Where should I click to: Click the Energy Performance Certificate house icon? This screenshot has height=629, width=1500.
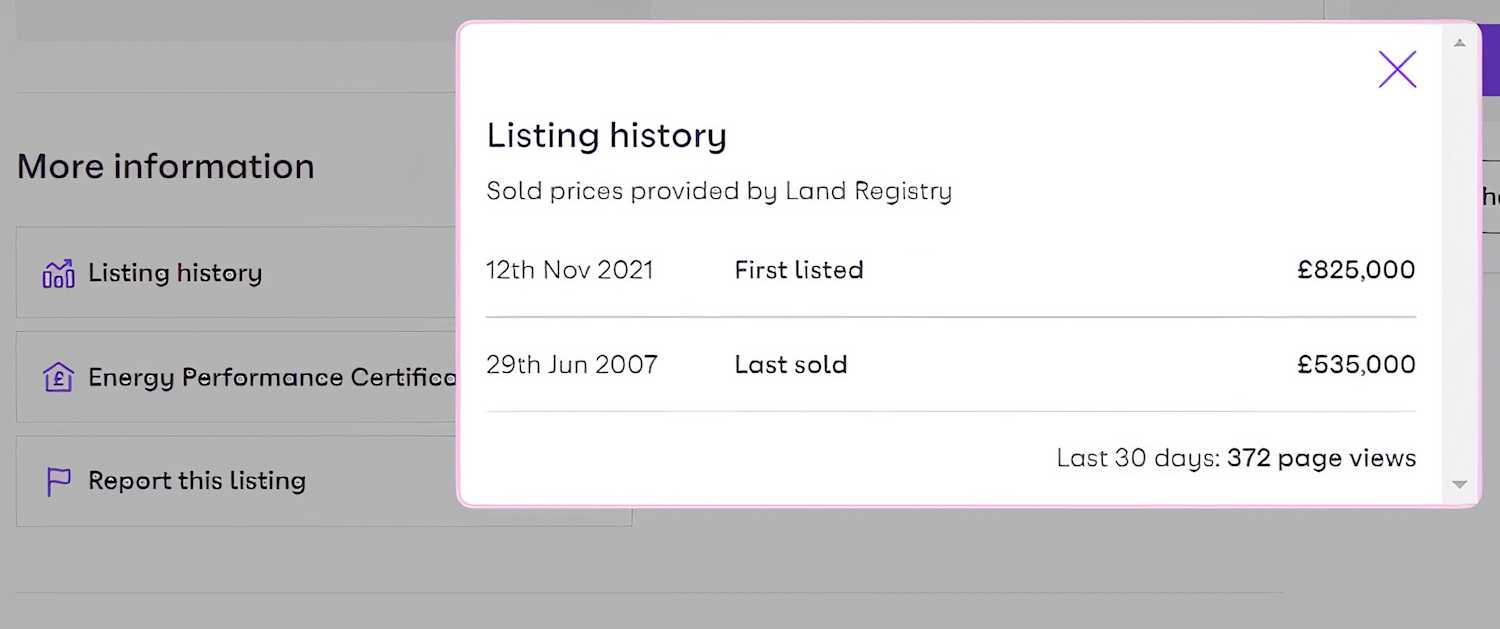tap(58, 377)
